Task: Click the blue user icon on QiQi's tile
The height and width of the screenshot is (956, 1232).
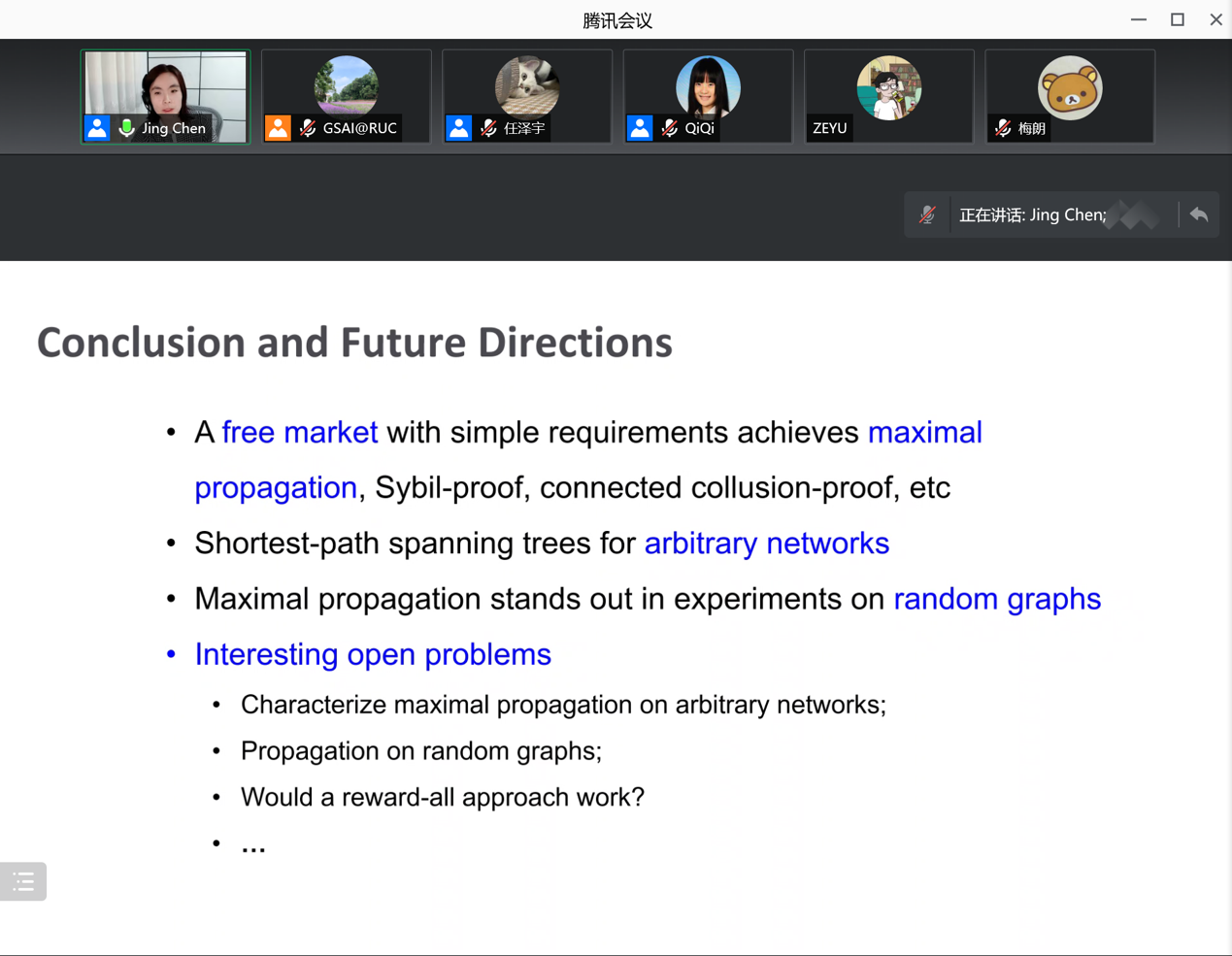Action: [x=640, y=128]
